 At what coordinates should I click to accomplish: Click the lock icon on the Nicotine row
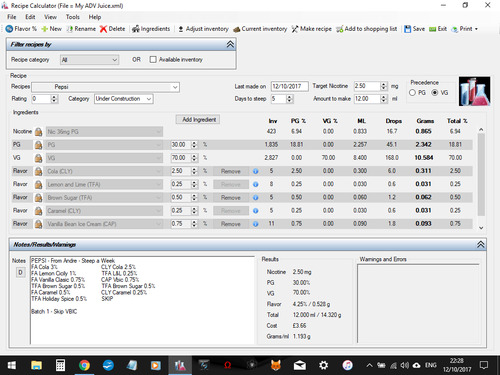tap(38, 132)
